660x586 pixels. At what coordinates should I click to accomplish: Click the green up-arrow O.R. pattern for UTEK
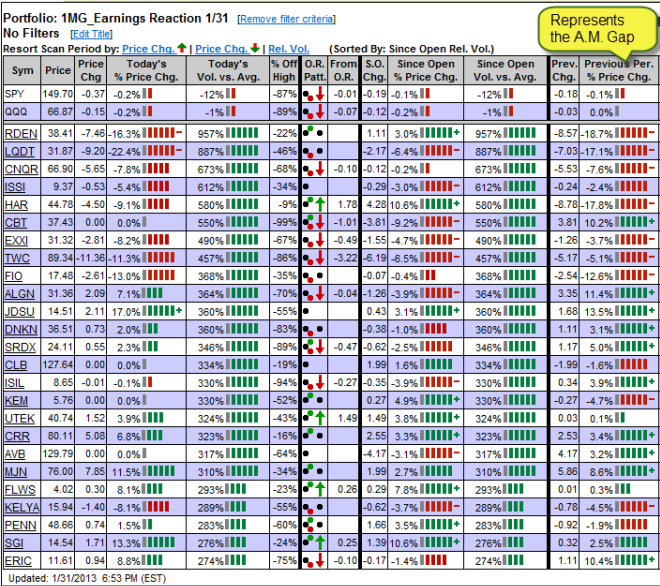click(318, 417)
